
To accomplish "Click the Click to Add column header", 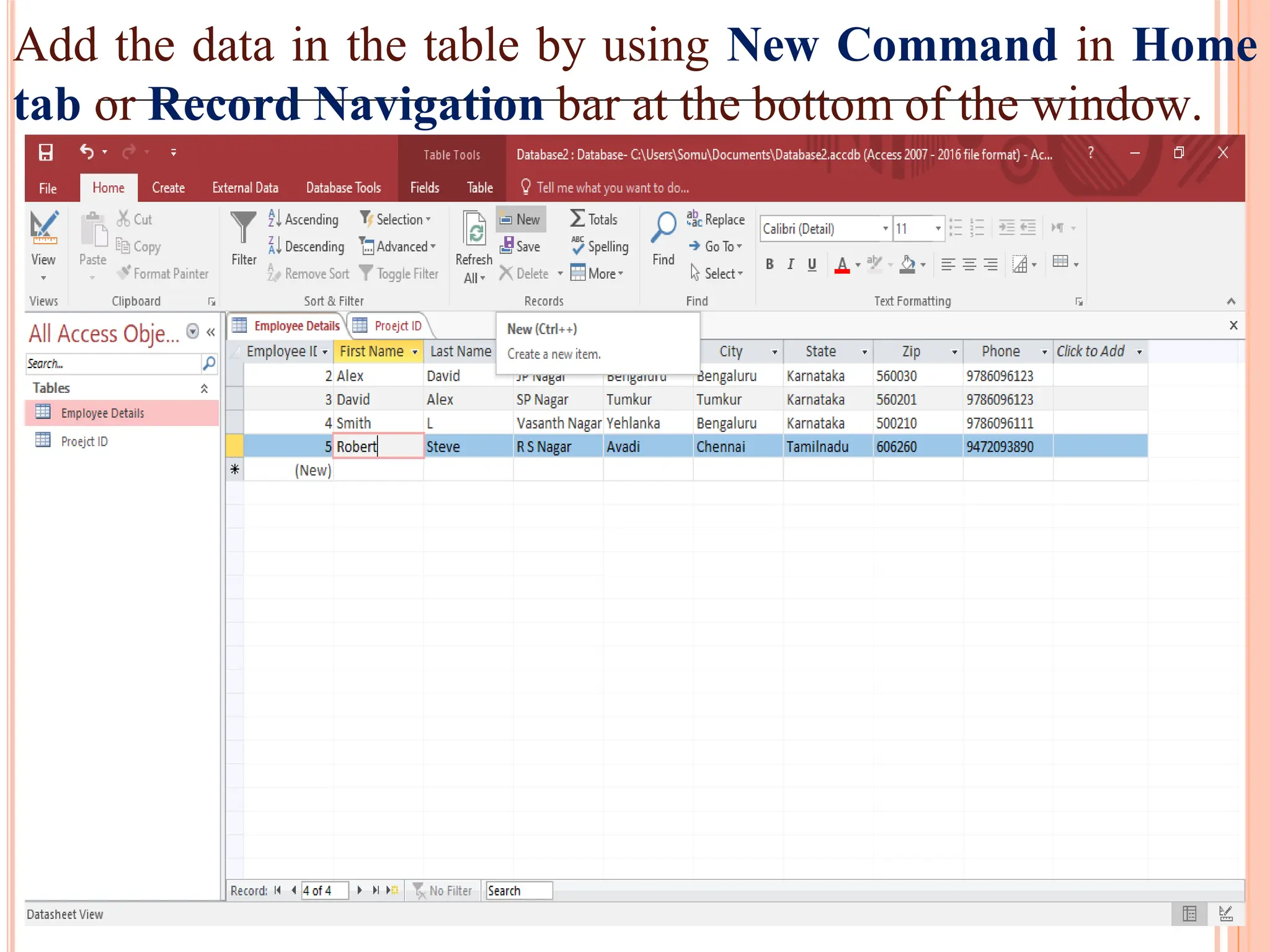I will coord(1099,351).
